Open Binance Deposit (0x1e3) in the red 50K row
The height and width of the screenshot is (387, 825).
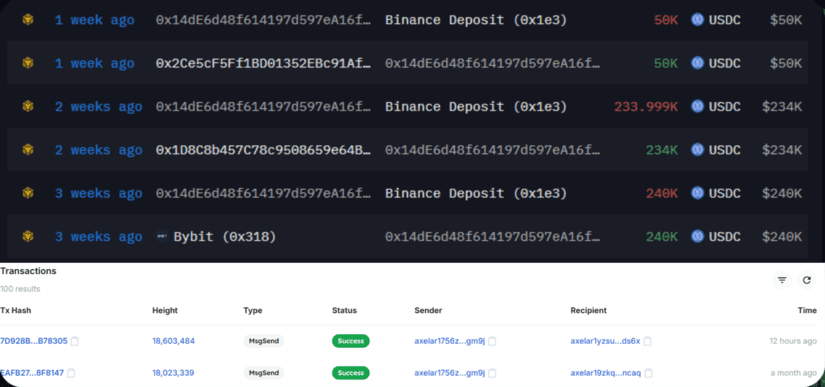click(476, 21)
